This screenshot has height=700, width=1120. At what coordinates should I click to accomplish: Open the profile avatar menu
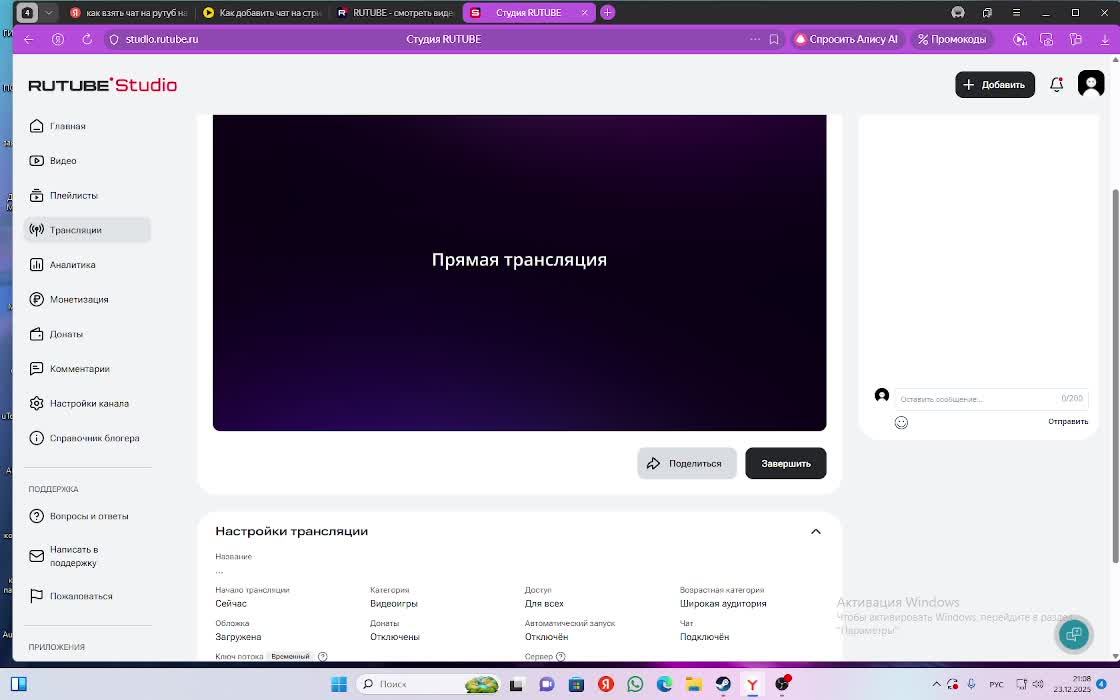click(1091, 84)
